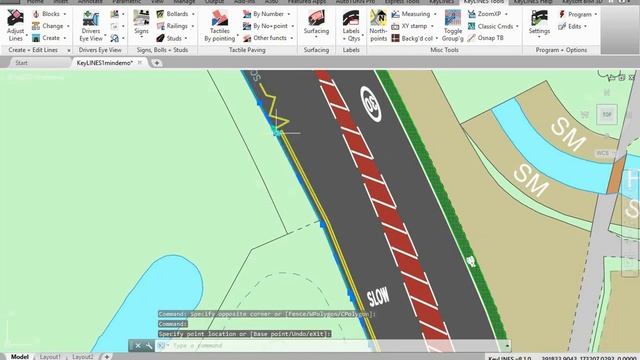Screen dimensions: 640x360
Task: Close the KeyLINES1mindemo tab
Action: pos(140,63)
